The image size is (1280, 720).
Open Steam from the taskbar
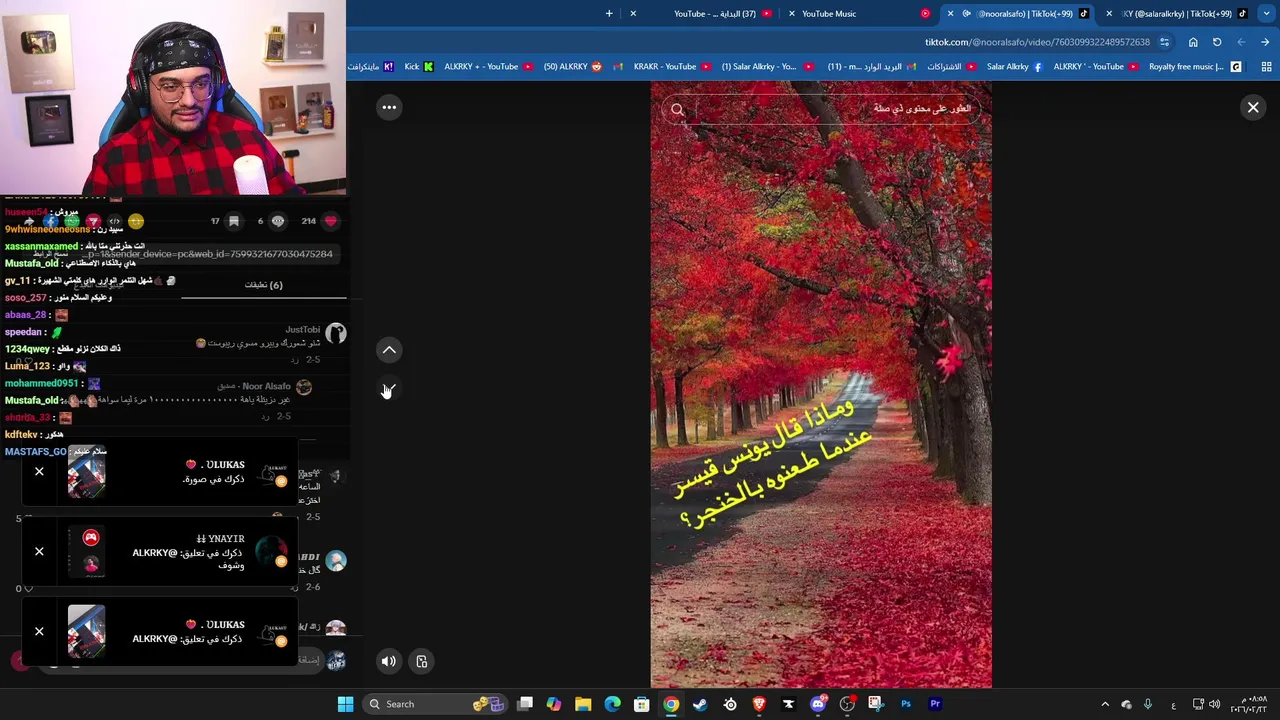point(700,704)
